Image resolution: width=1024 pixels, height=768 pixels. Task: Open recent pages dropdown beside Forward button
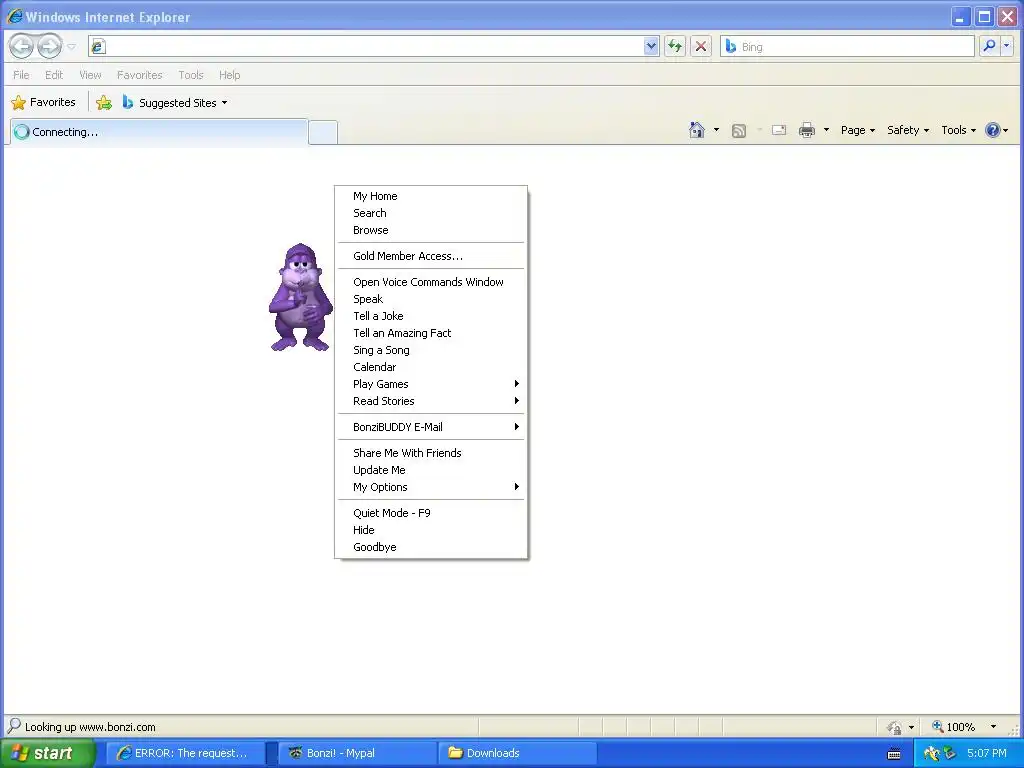tap(72, 46)
